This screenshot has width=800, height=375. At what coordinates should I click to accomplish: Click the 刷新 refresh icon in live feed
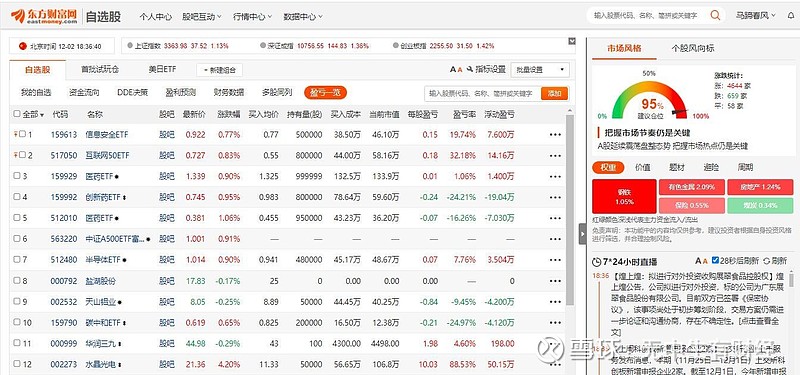tap(766, 261)
